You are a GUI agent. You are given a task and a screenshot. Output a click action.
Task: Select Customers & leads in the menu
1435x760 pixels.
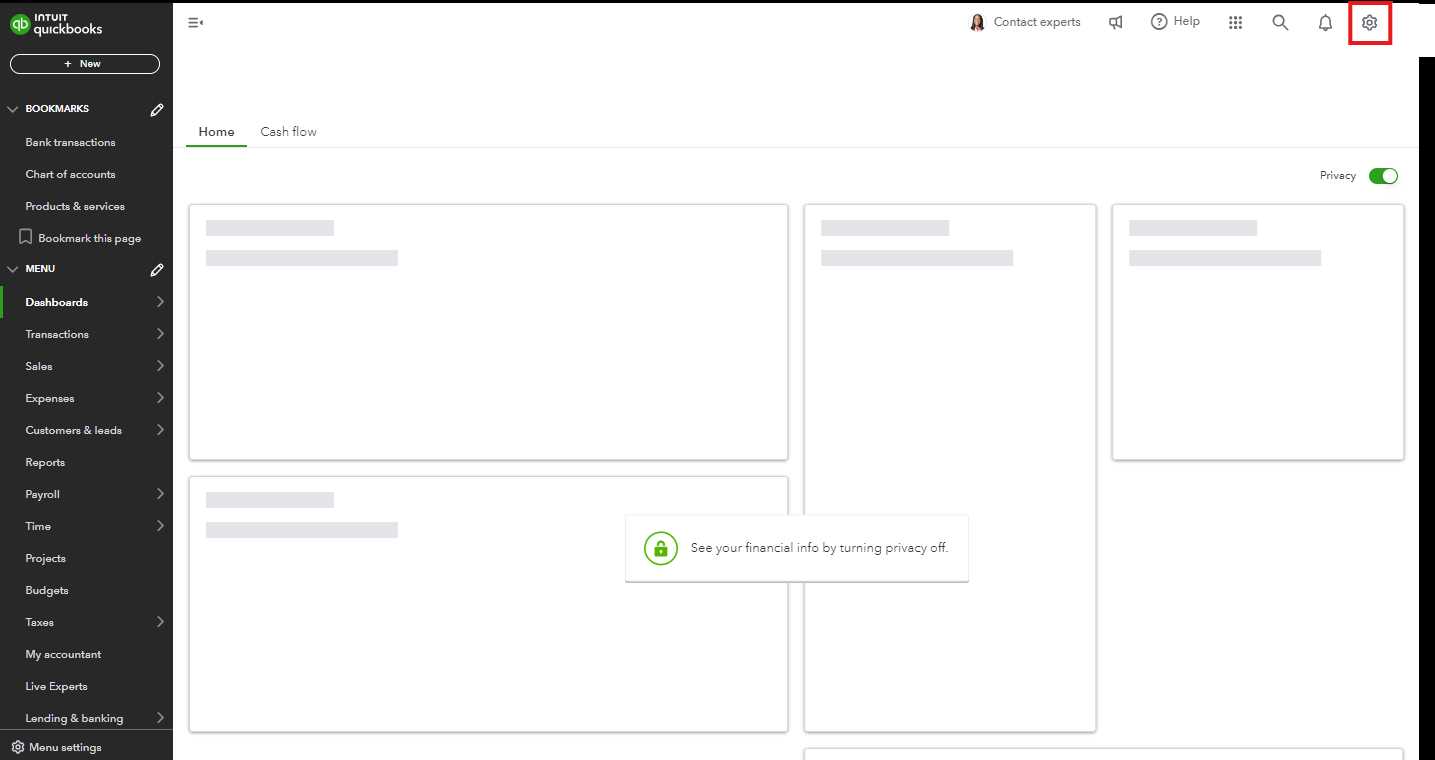(x=73, y=430)
